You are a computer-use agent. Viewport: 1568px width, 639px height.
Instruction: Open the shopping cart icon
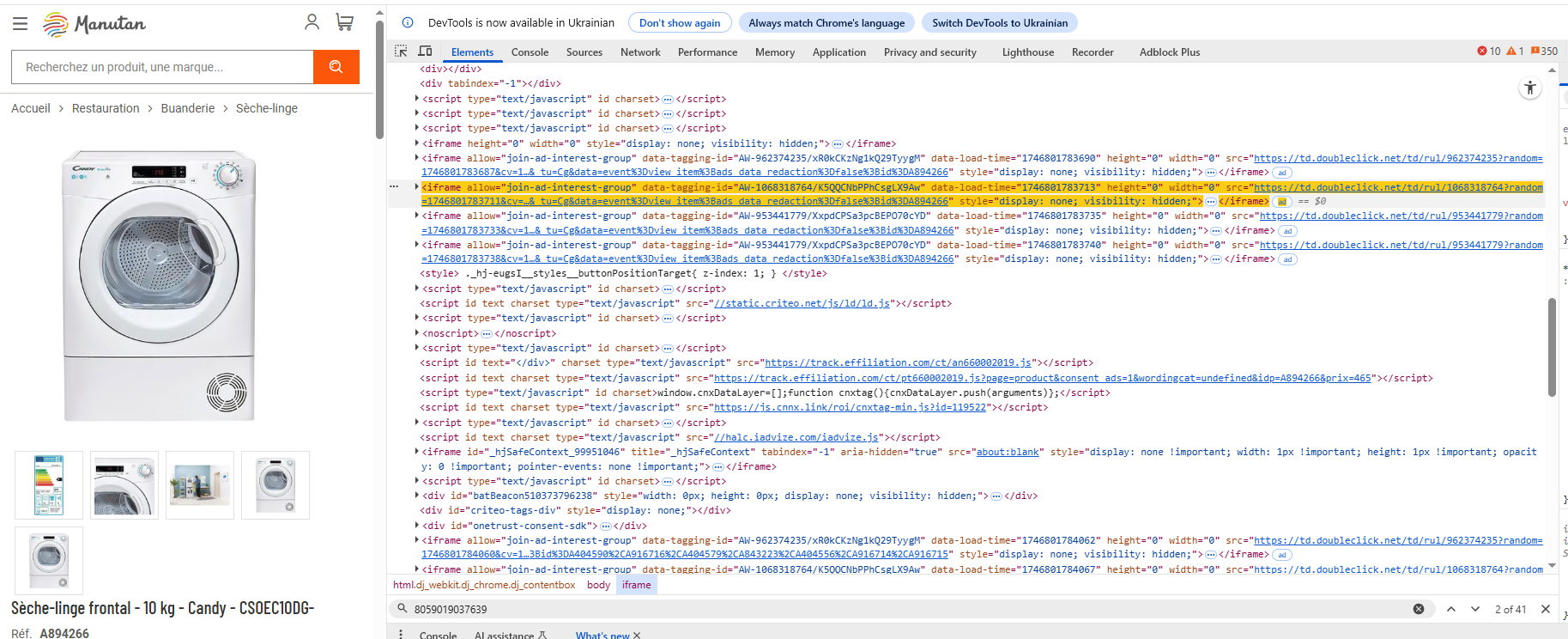pos(345,22)
